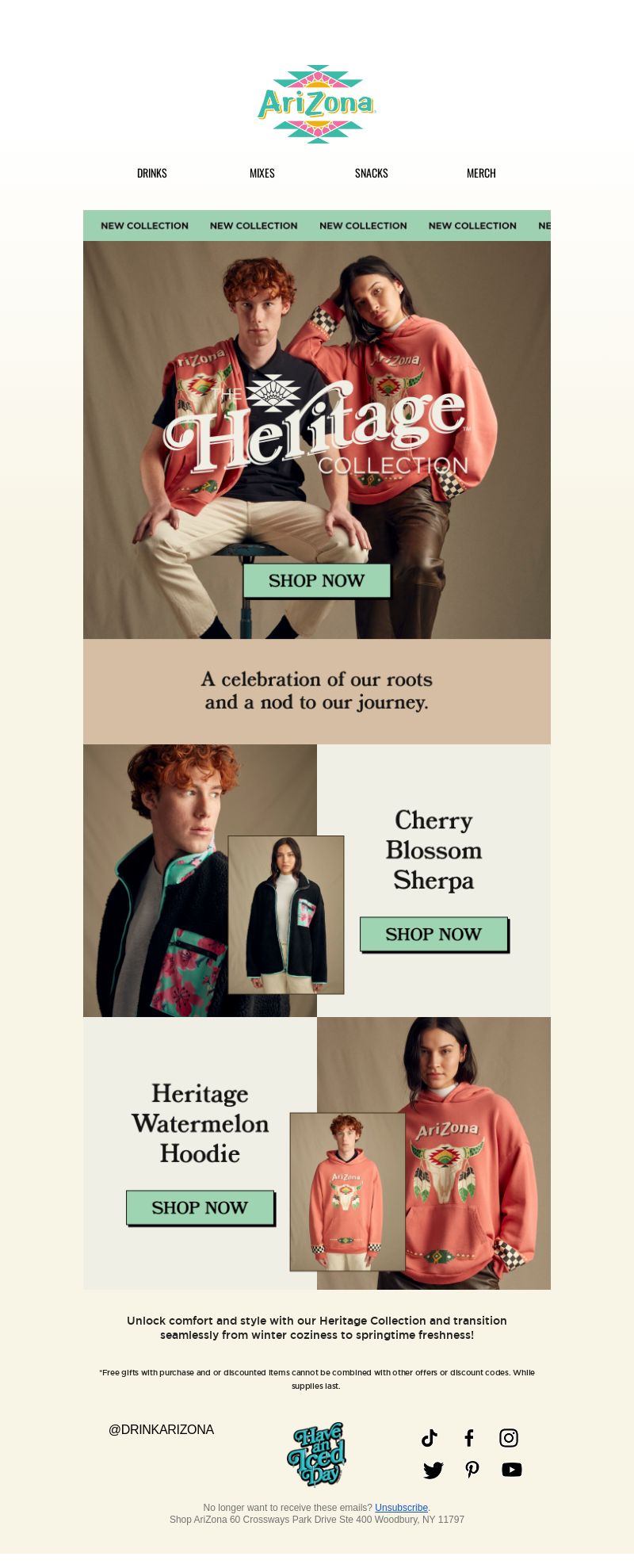Select the woman in sherpa jacket thumbnail
The height and width of the screenshot is (1568, 634).
[x=286, y=915]
